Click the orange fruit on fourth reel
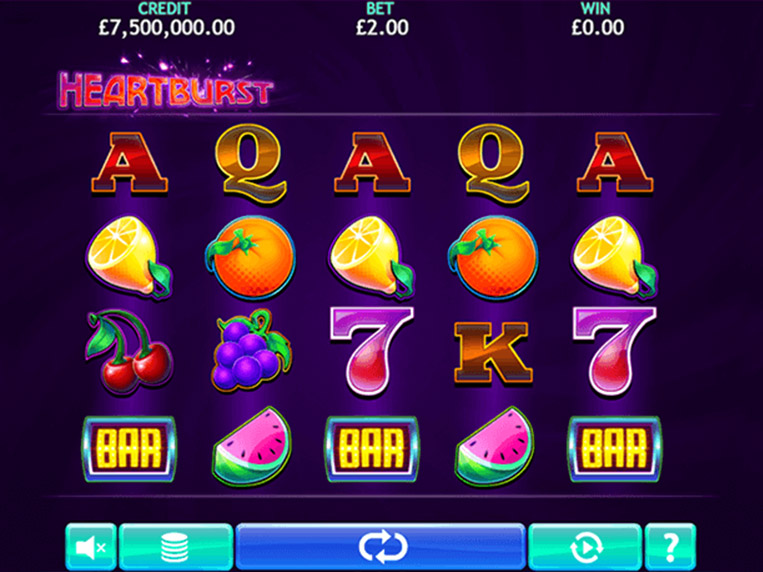763x572 pixels. (x=493, y=257)
